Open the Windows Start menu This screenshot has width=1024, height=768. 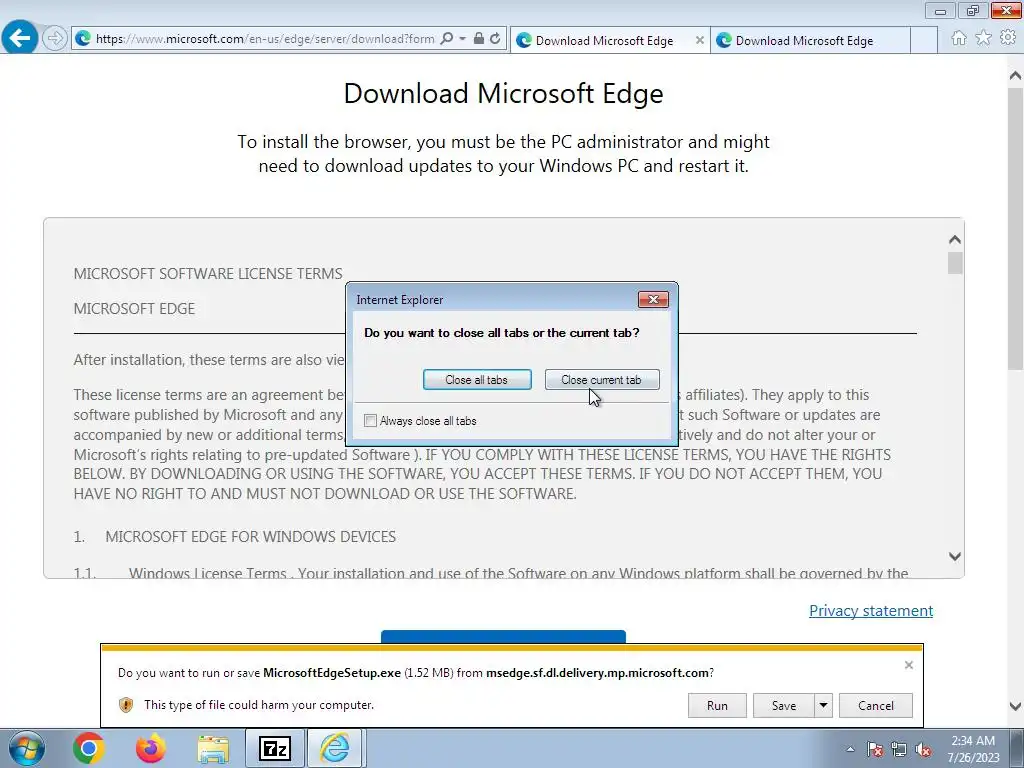(x=26, y=748)
